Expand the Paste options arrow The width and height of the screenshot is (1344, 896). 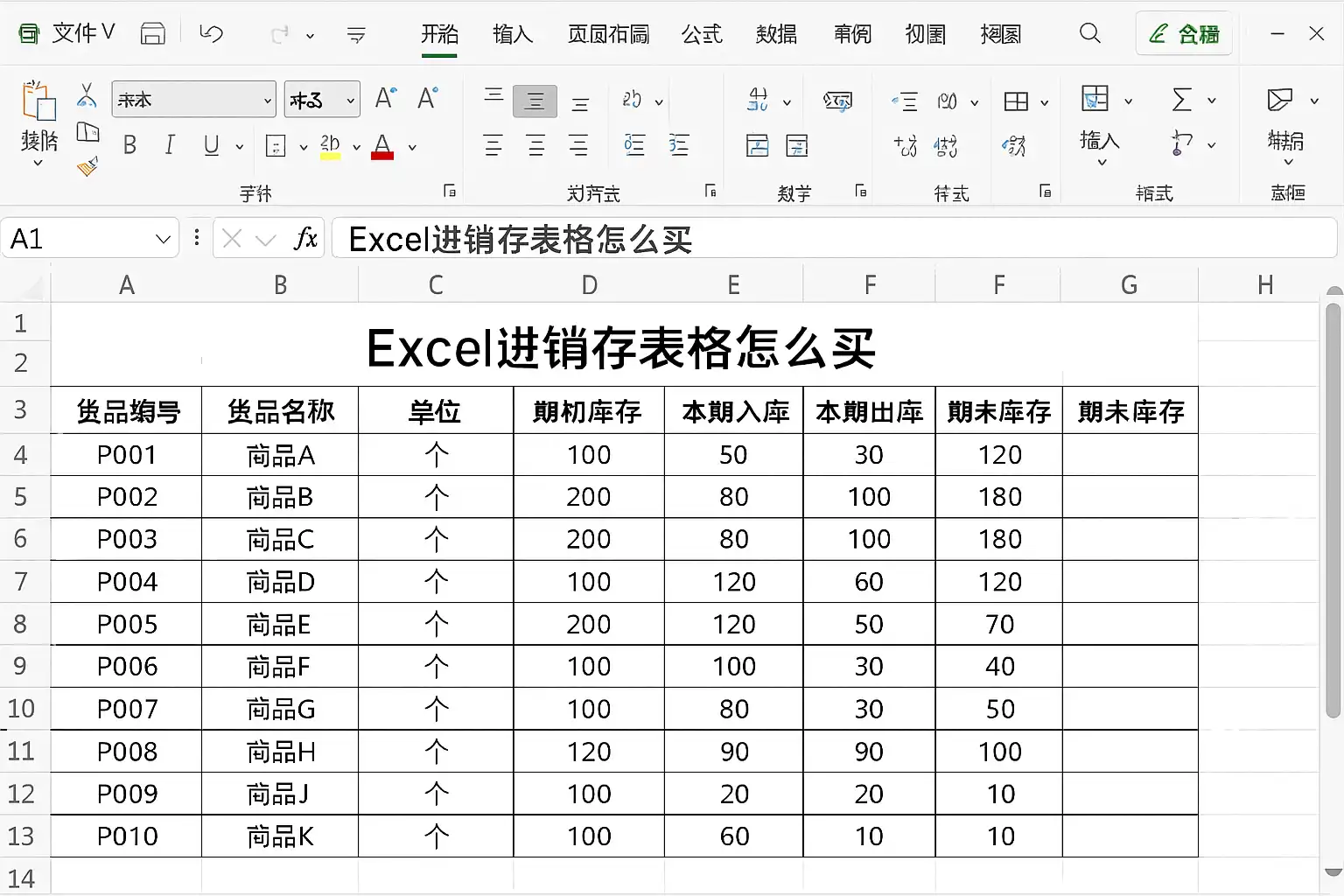pyautogui.click(x=38, y=163)
